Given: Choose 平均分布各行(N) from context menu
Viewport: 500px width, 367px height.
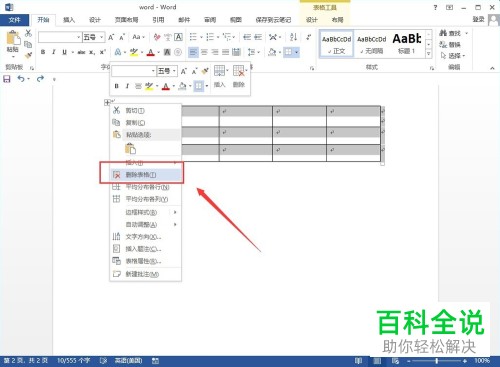Looking at the screenshot, I should coord(146,187).
